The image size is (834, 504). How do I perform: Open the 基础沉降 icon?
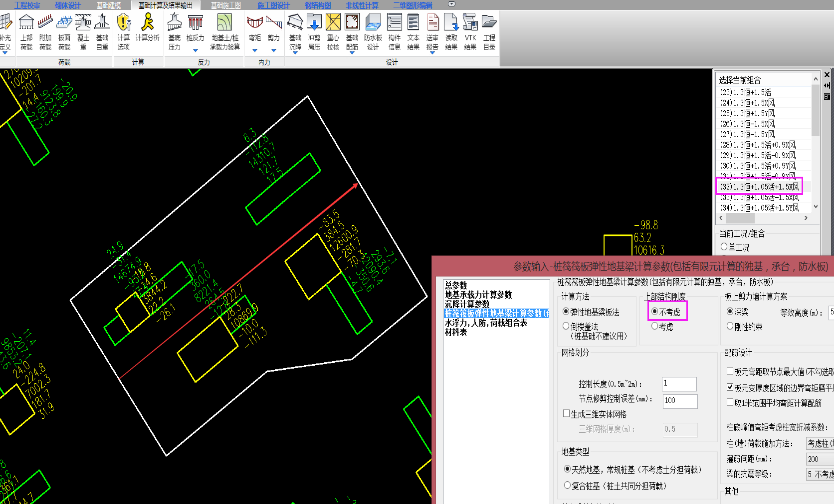pyautogui.click(x=295, y=22)
